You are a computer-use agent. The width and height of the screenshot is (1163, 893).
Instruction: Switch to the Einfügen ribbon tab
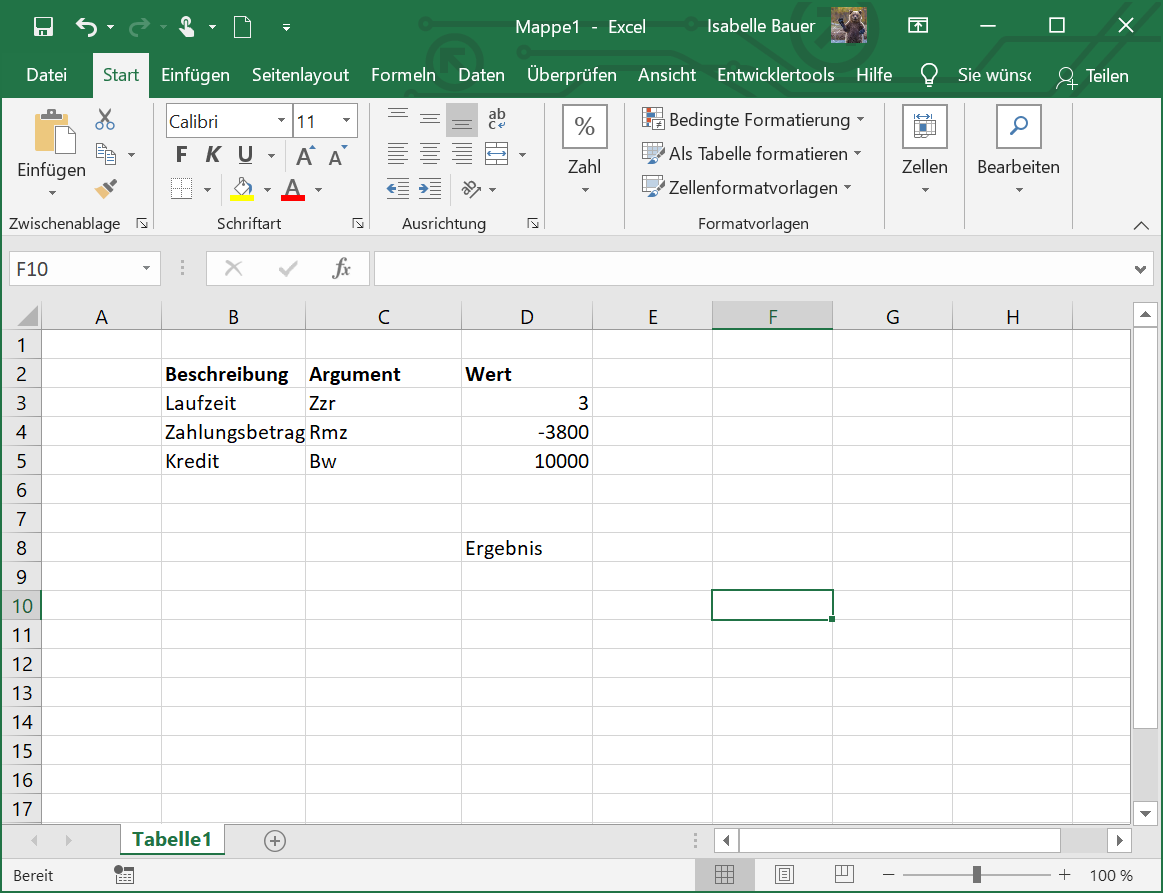195,75
